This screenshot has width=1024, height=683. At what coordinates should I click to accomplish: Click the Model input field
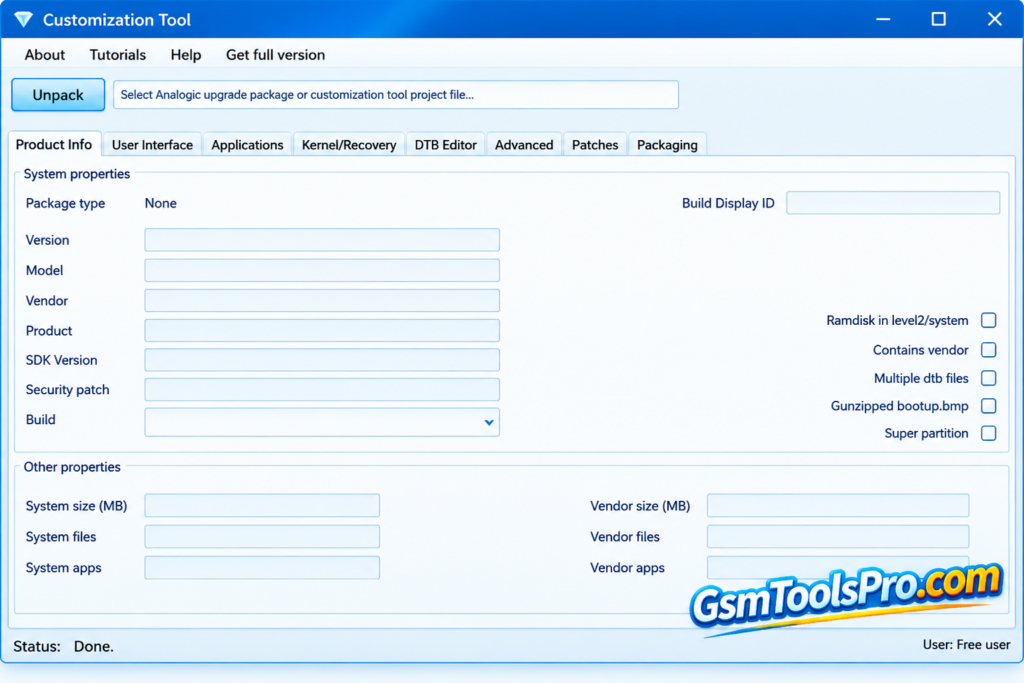point(322,270)
